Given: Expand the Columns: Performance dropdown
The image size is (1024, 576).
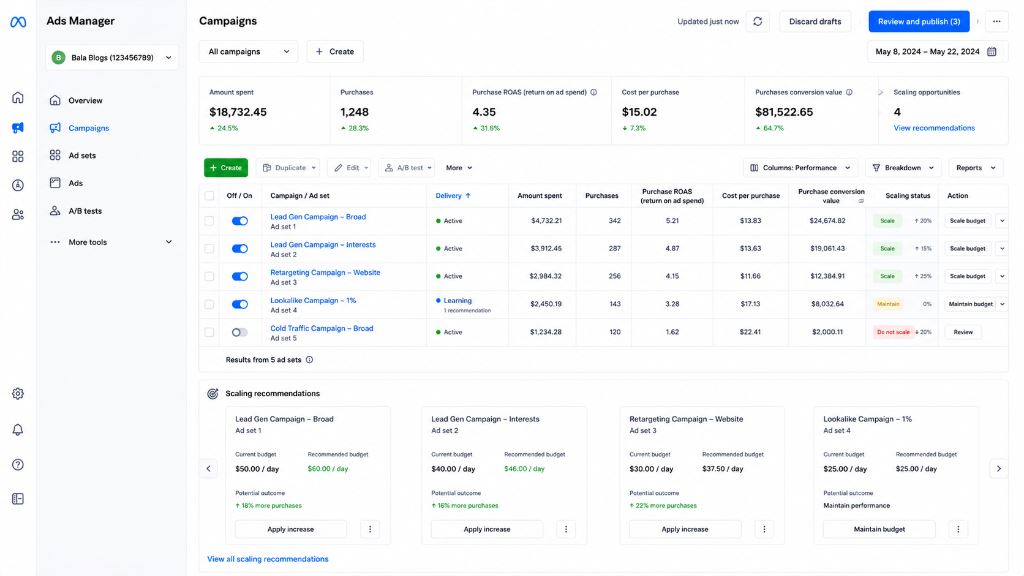Looking at the screenshot, I should 800,168.
